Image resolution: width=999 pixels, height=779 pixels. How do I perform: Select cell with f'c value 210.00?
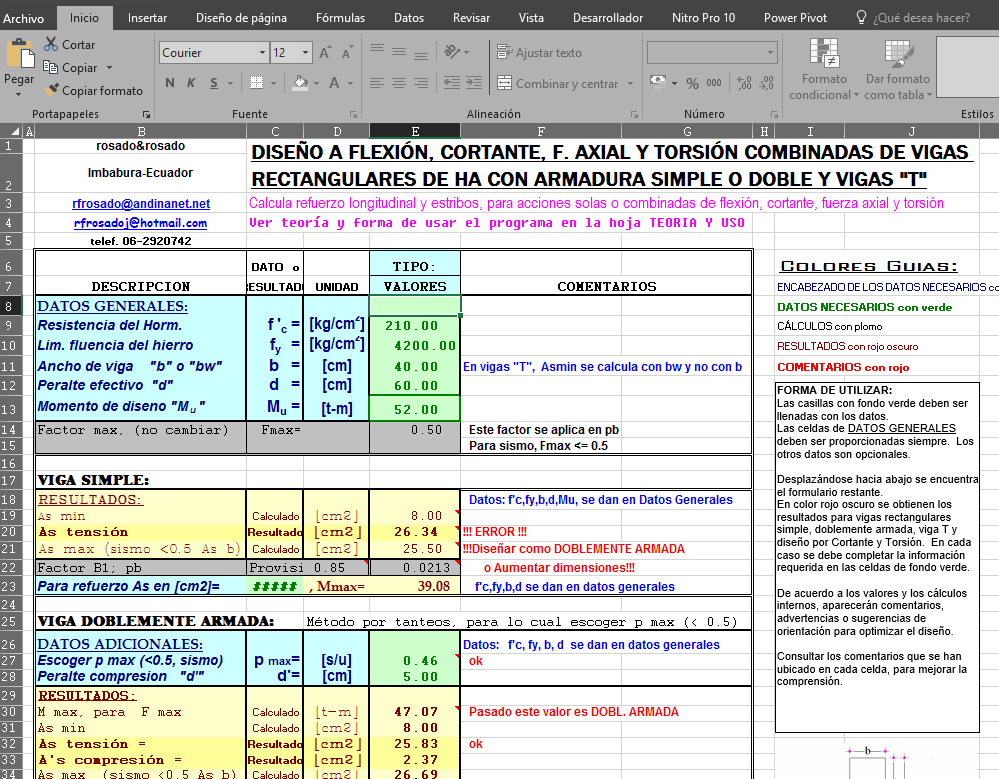[x=415, y=325]
